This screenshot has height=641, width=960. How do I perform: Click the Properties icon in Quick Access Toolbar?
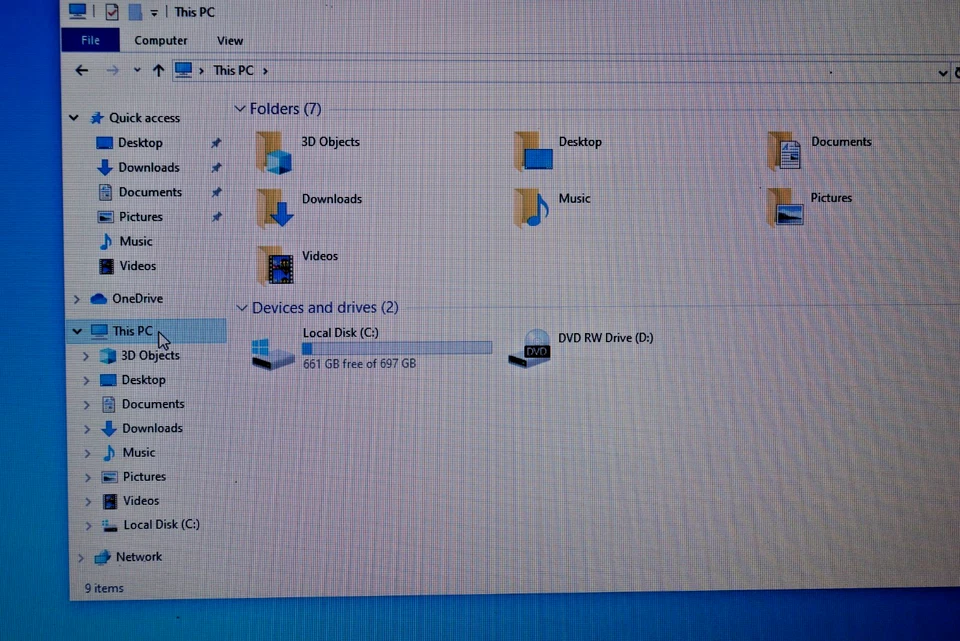point(110,11)
